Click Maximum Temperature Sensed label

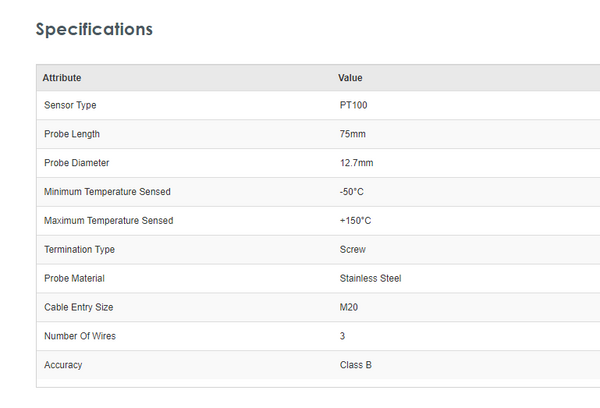coord(108,221)
